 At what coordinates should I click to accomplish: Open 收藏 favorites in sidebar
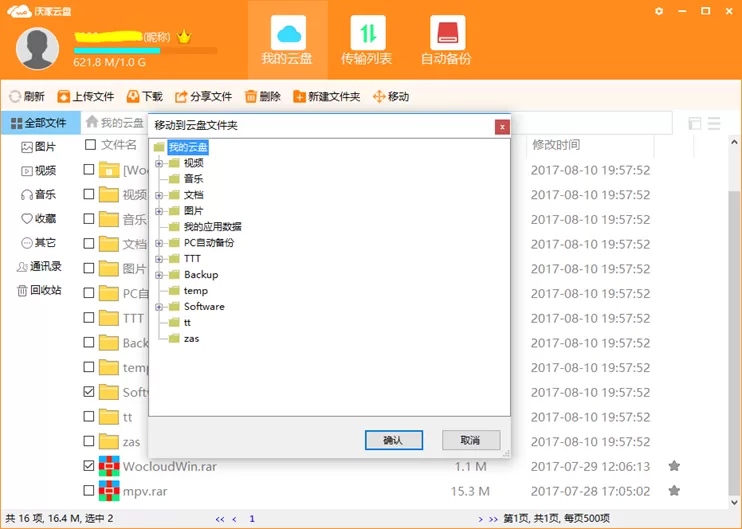(x=39, y=219)
